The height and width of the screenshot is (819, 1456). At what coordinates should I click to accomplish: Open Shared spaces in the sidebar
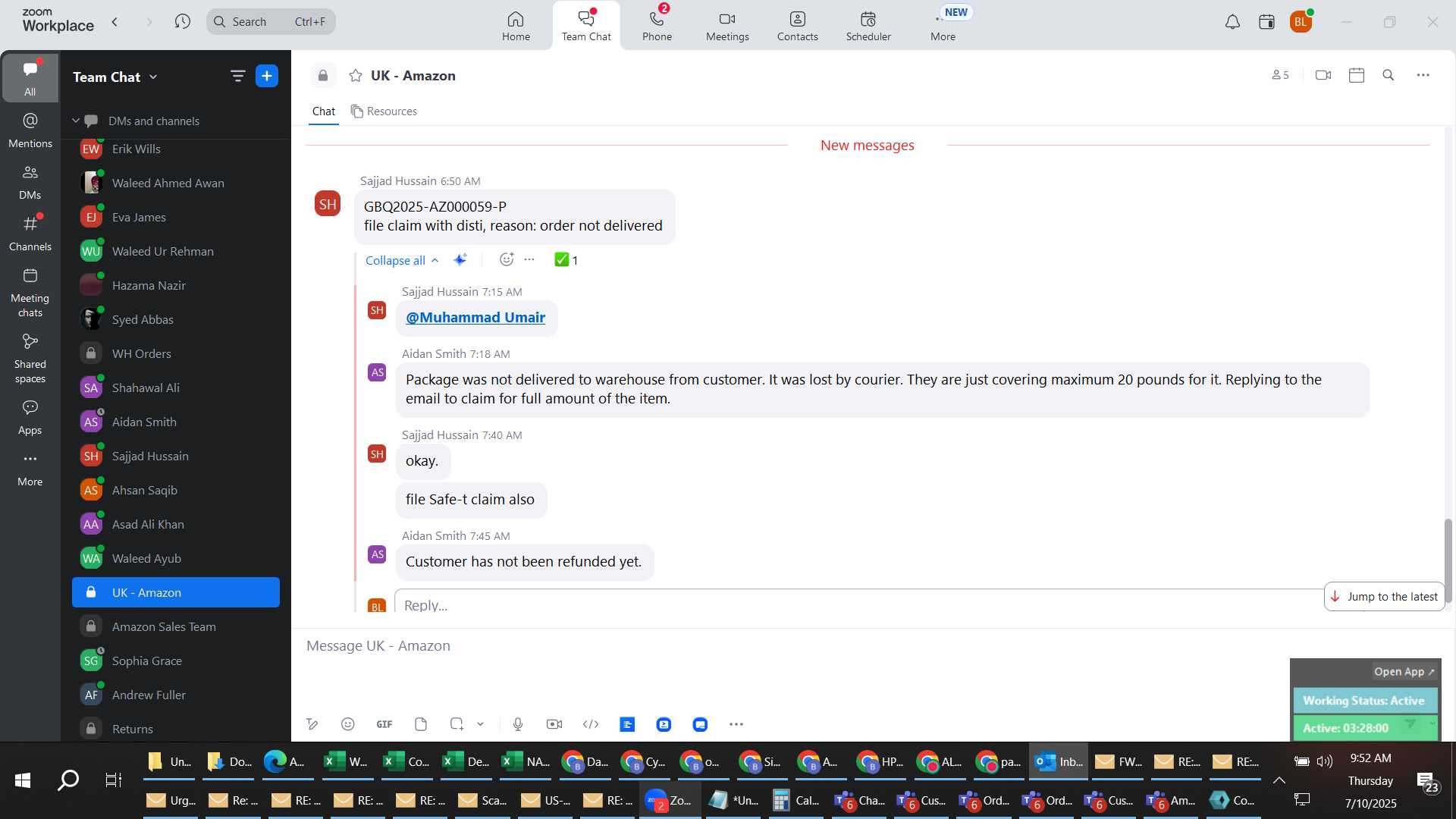(x=30, y=358)
